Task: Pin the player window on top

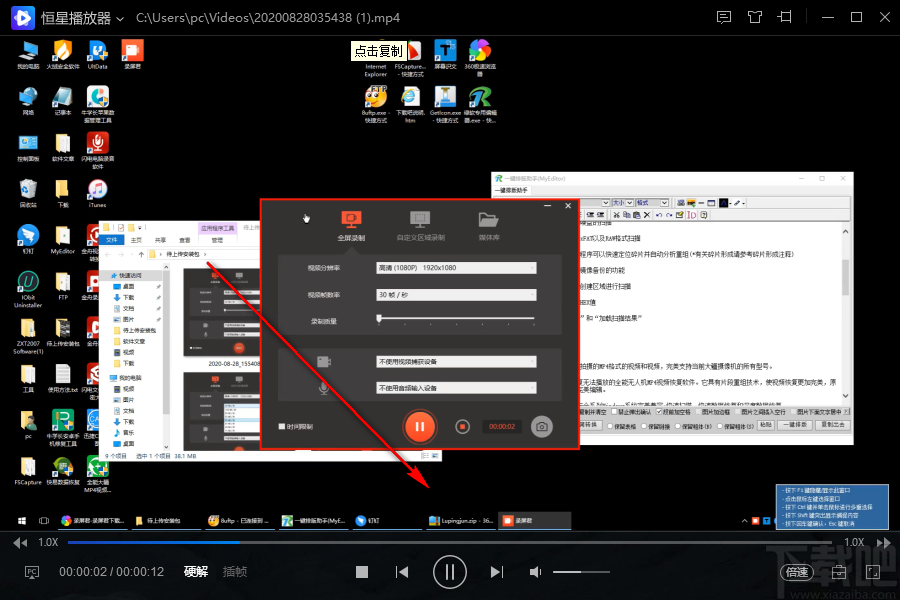Action: pyautogui.click(x=785, y=17)
